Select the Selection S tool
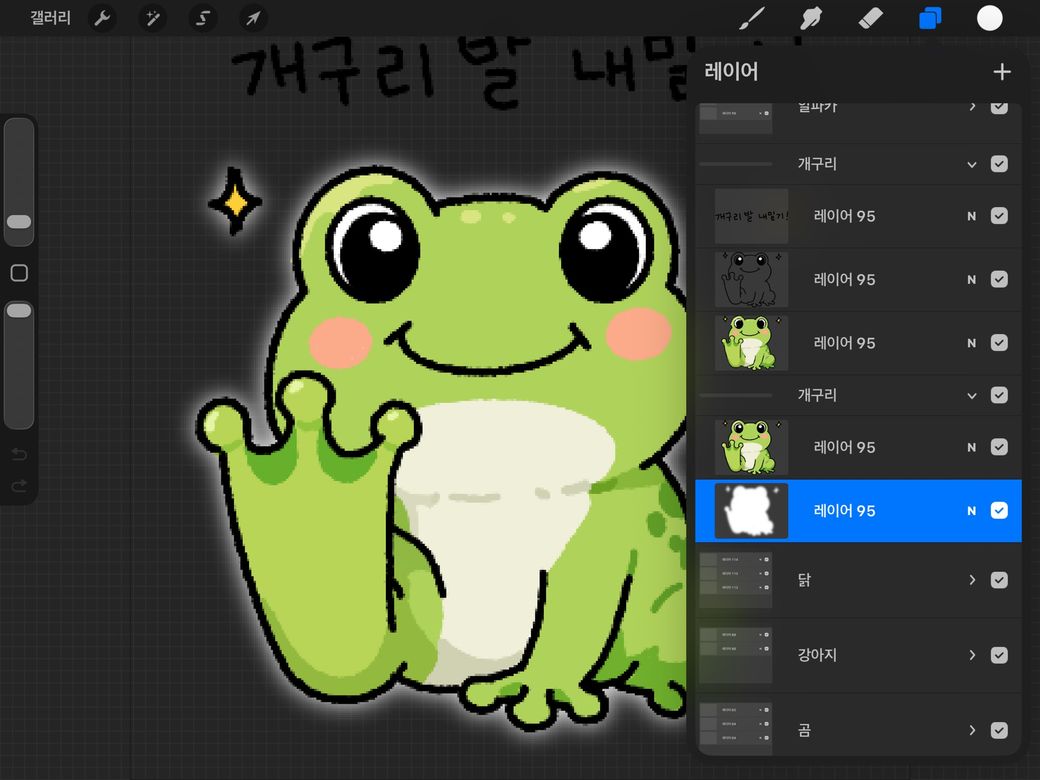 (203, 18)
